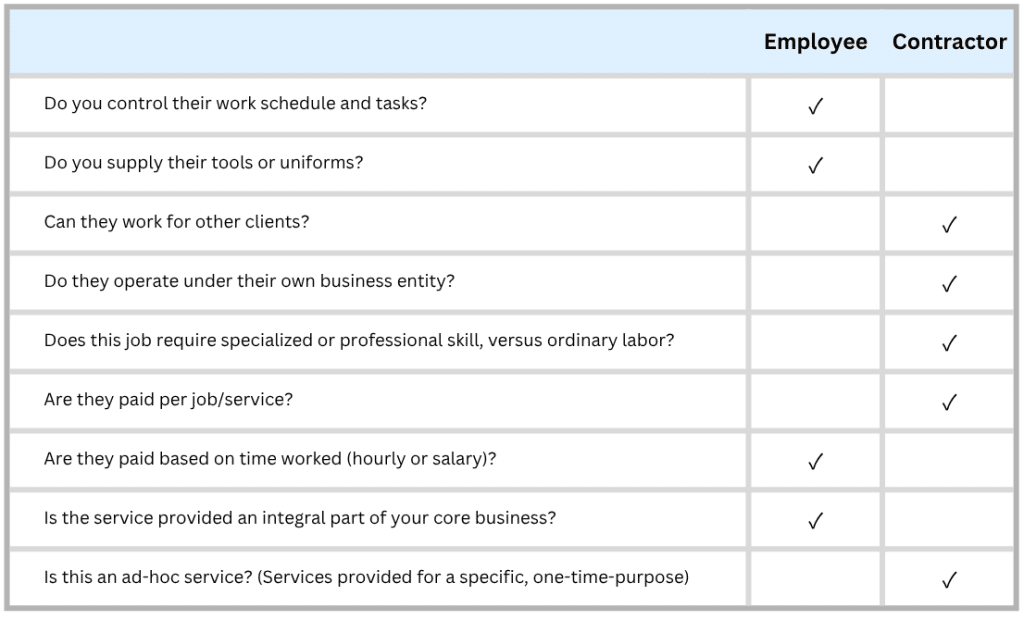Click the Employee checkmark for integral core business
The height and width of the screenshot is (620, 1024).
(x=815, y=521)
